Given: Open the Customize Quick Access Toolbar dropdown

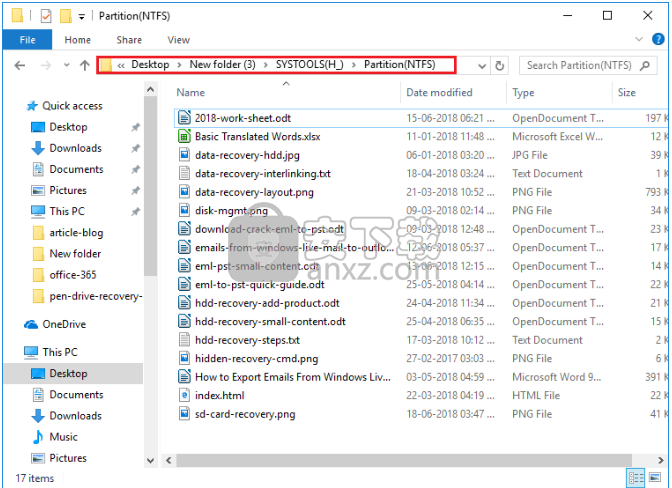Looking at the screenshot, I should point(83,16).
